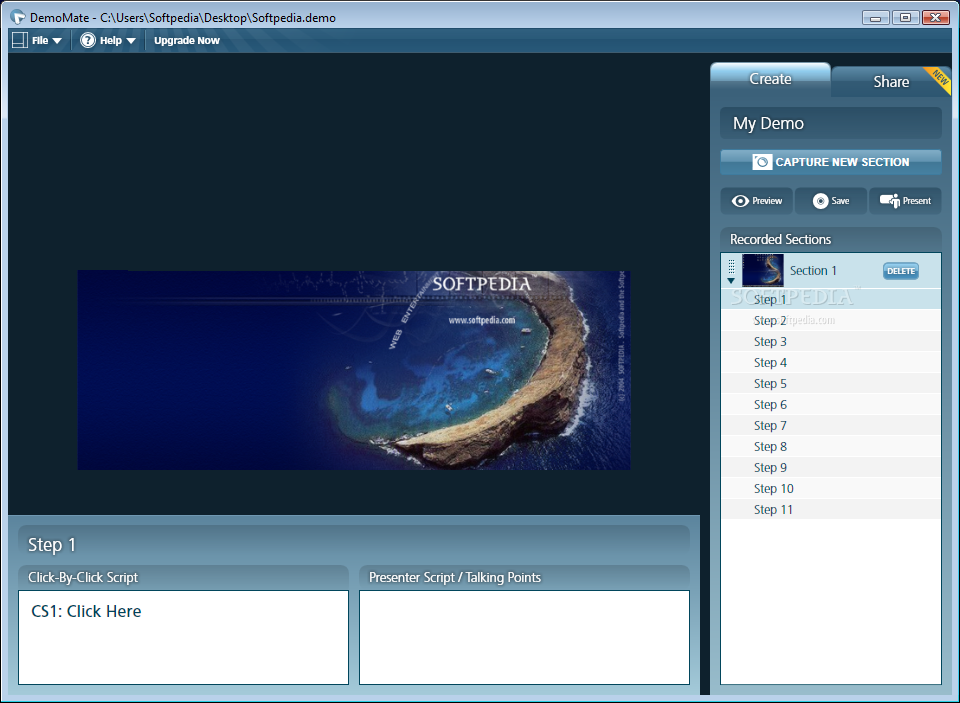Click the eye icon for Preview
The width and height of the screenshot is (960, 703).
tap(740, 201)
